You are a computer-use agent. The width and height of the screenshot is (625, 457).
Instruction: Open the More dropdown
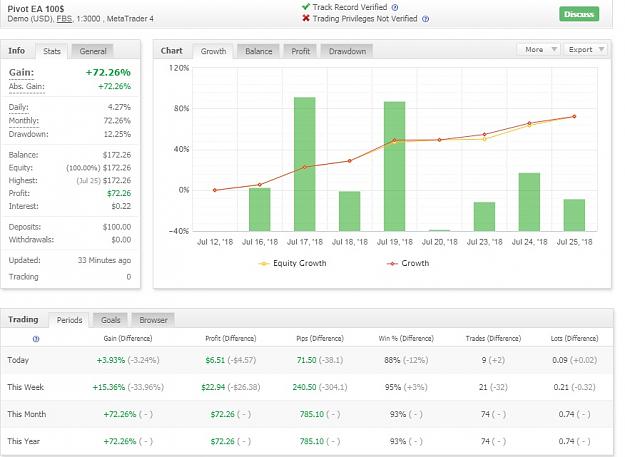click(x=539, y=49)
